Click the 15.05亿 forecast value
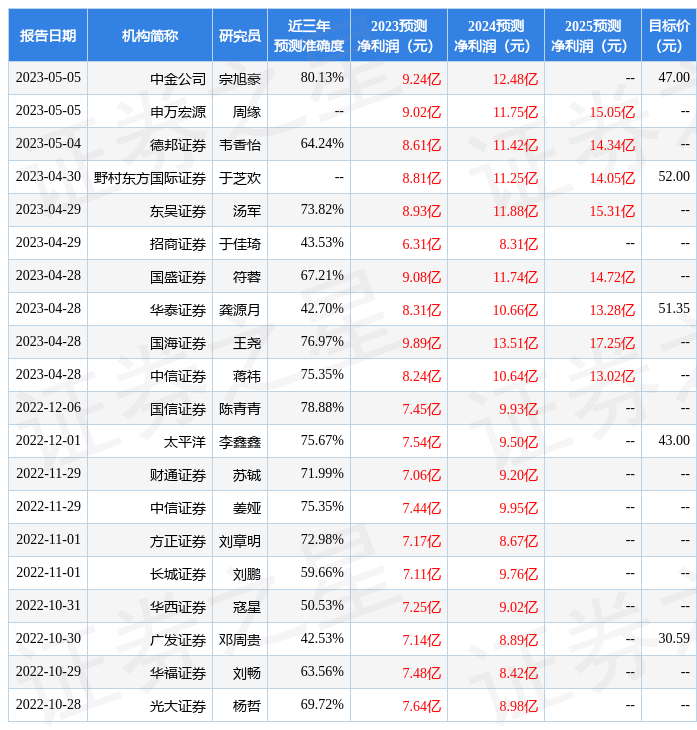697x730 pixels. pos(612,112)
